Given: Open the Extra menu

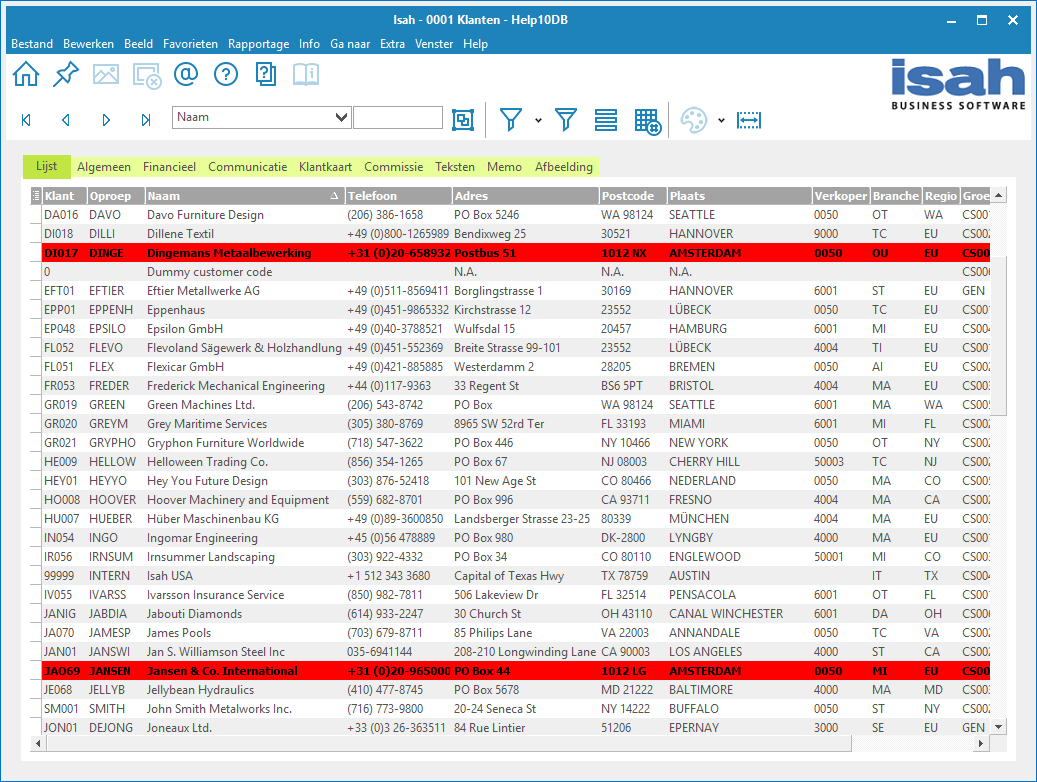Looking at the screenshot, I should (392, 44).
